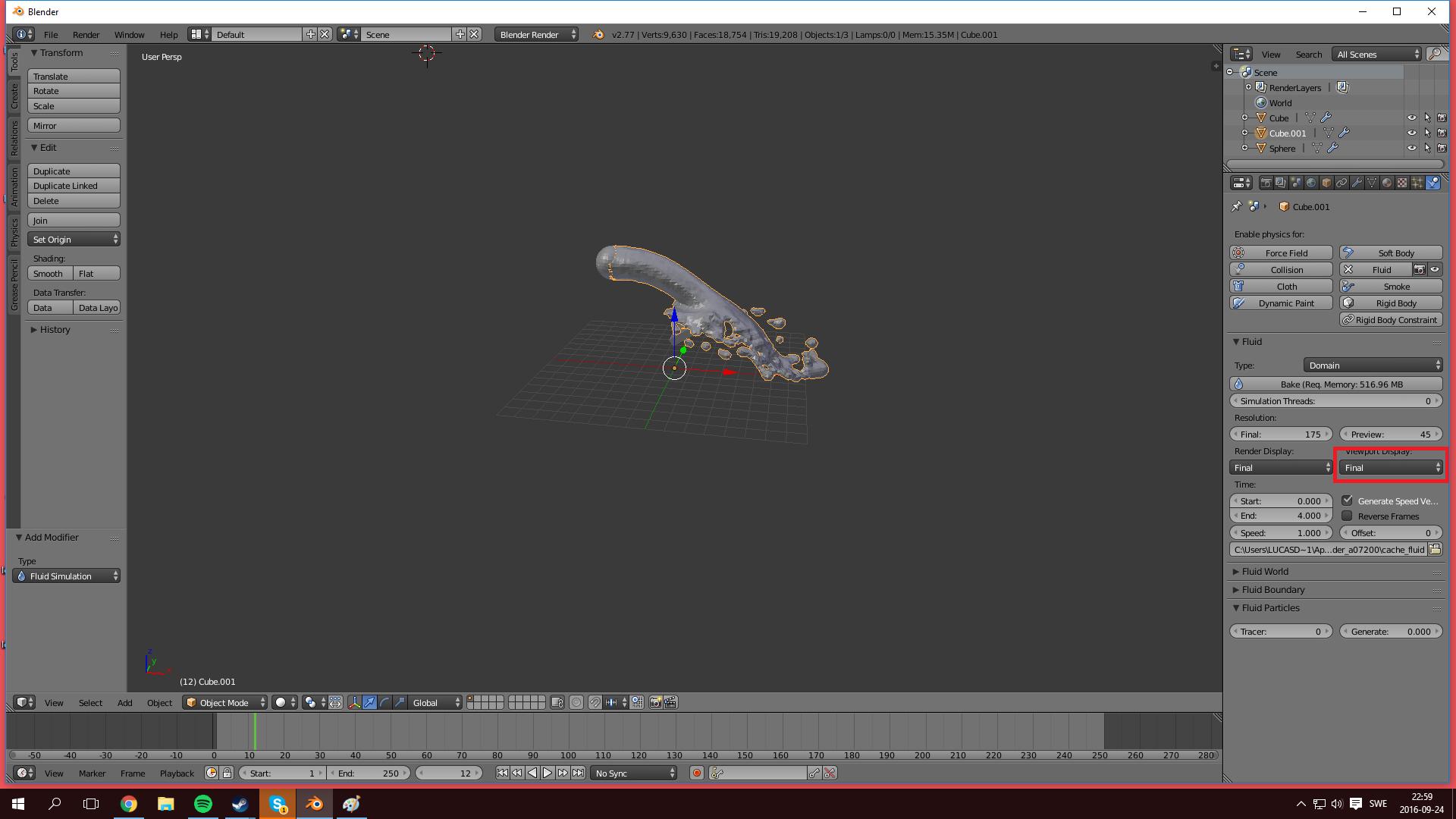Open the Fluid Type Domain dropdown
1456x819 pixels.
point(1373,366)
